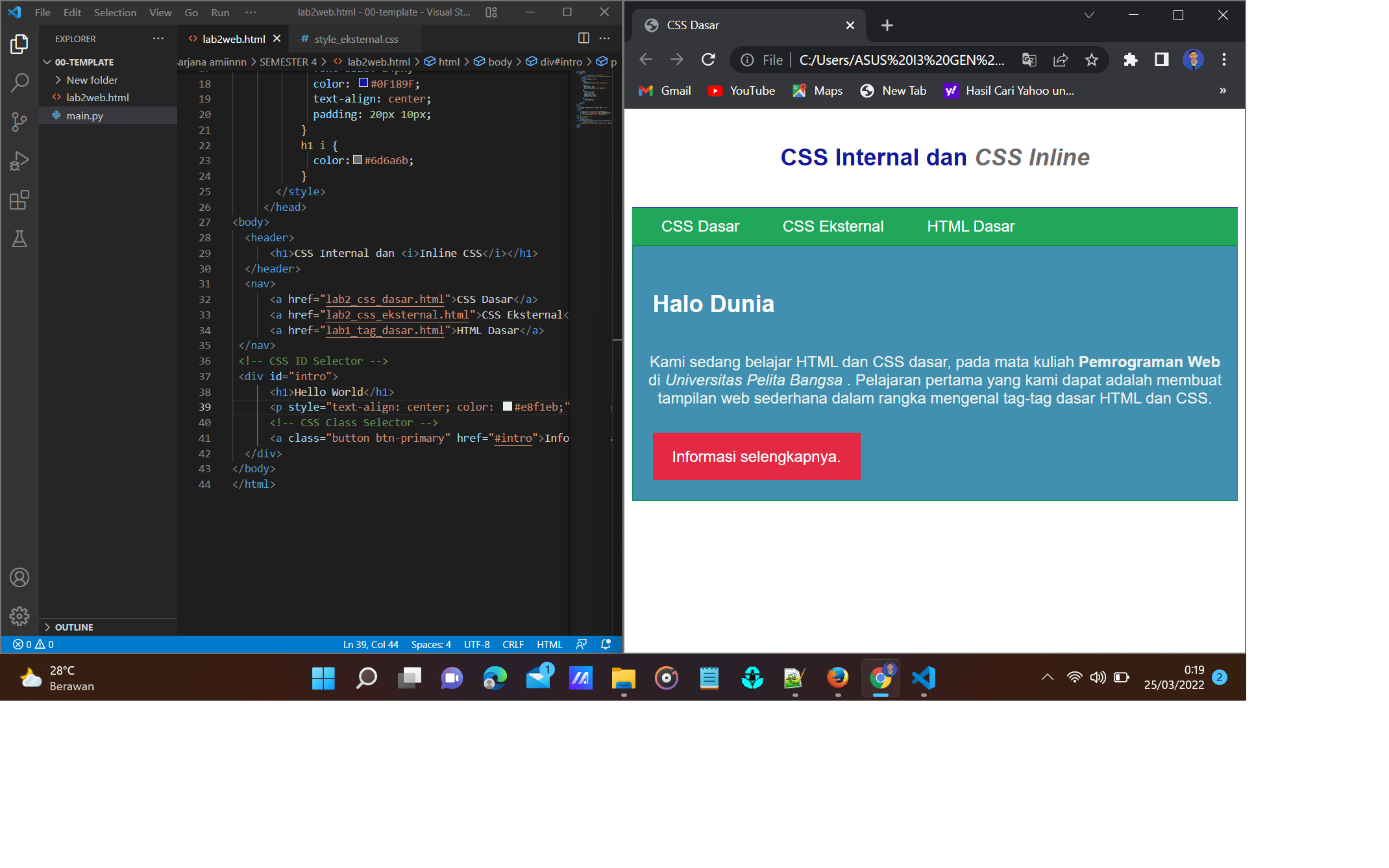Open the File menu in VS Code

(x=42, y=12)
